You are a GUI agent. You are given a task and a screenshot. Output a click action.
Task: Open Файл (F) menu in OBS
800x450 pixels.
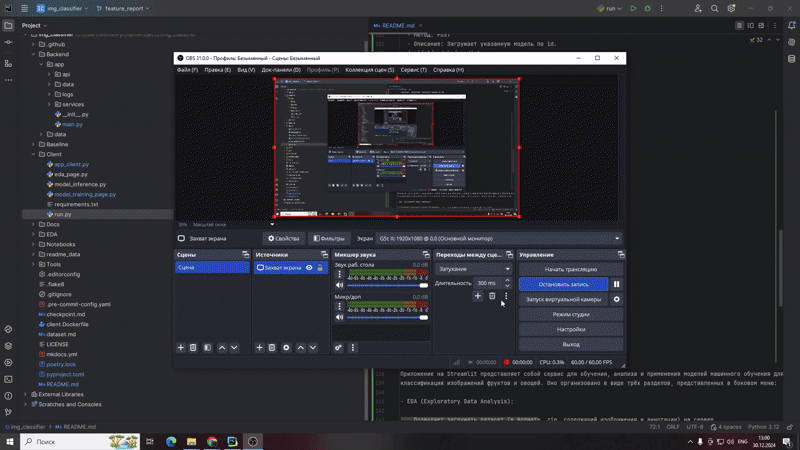(187, 70)
